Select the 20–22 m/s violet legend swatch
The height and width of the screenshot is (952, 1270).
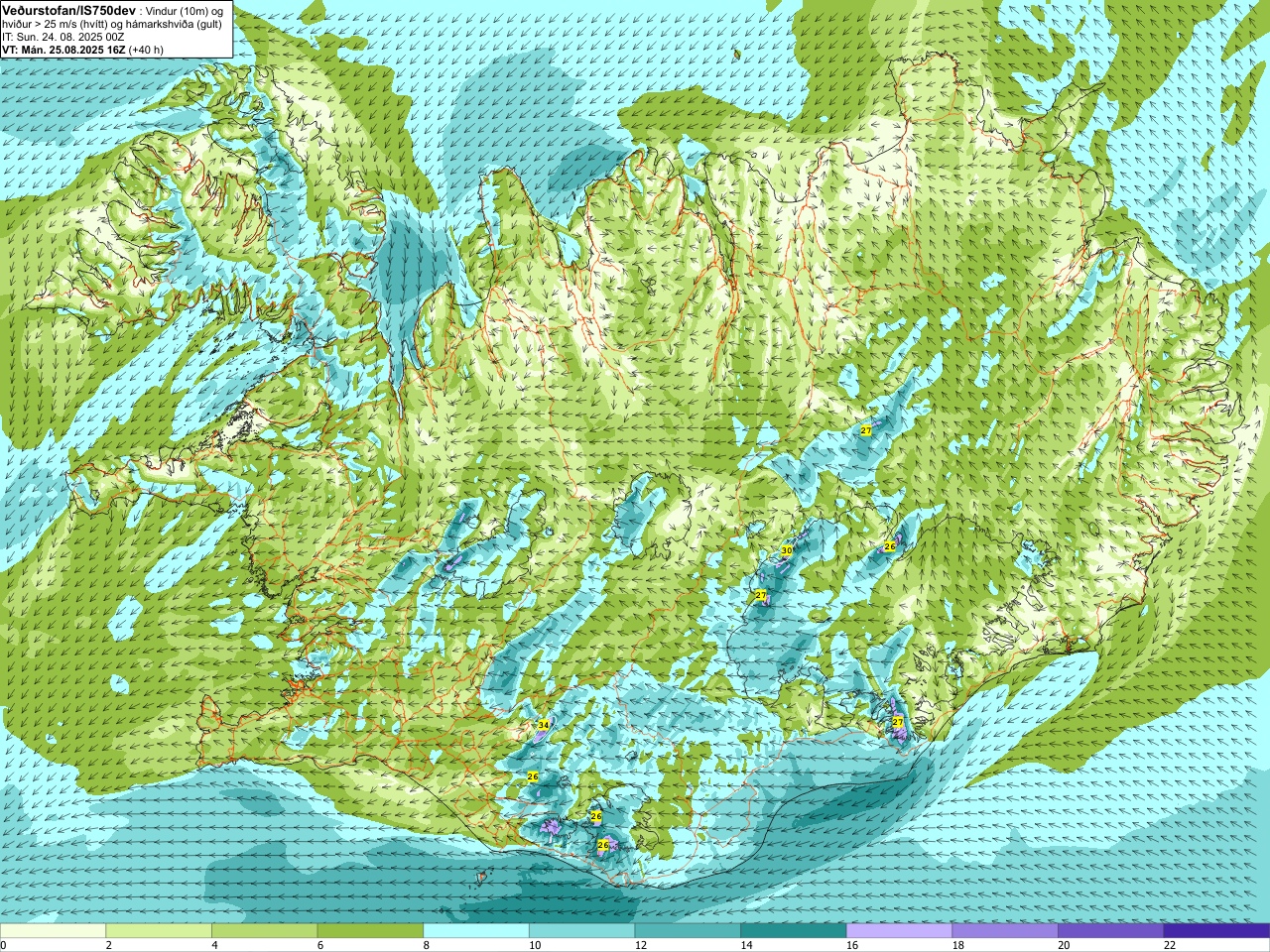coord(1111,931)
